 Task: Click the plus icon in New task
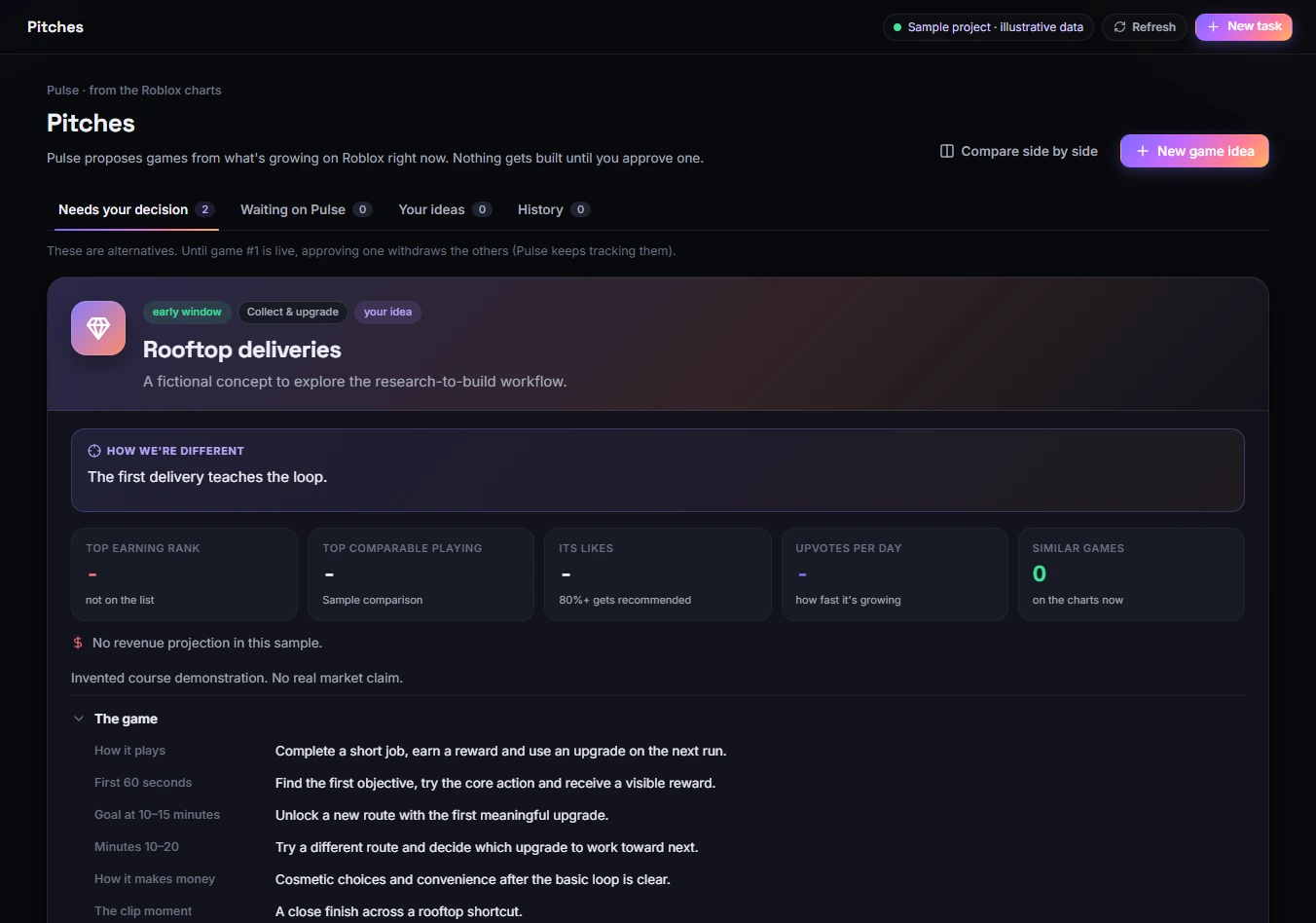pyautogui.click(x=1214, y=27)
